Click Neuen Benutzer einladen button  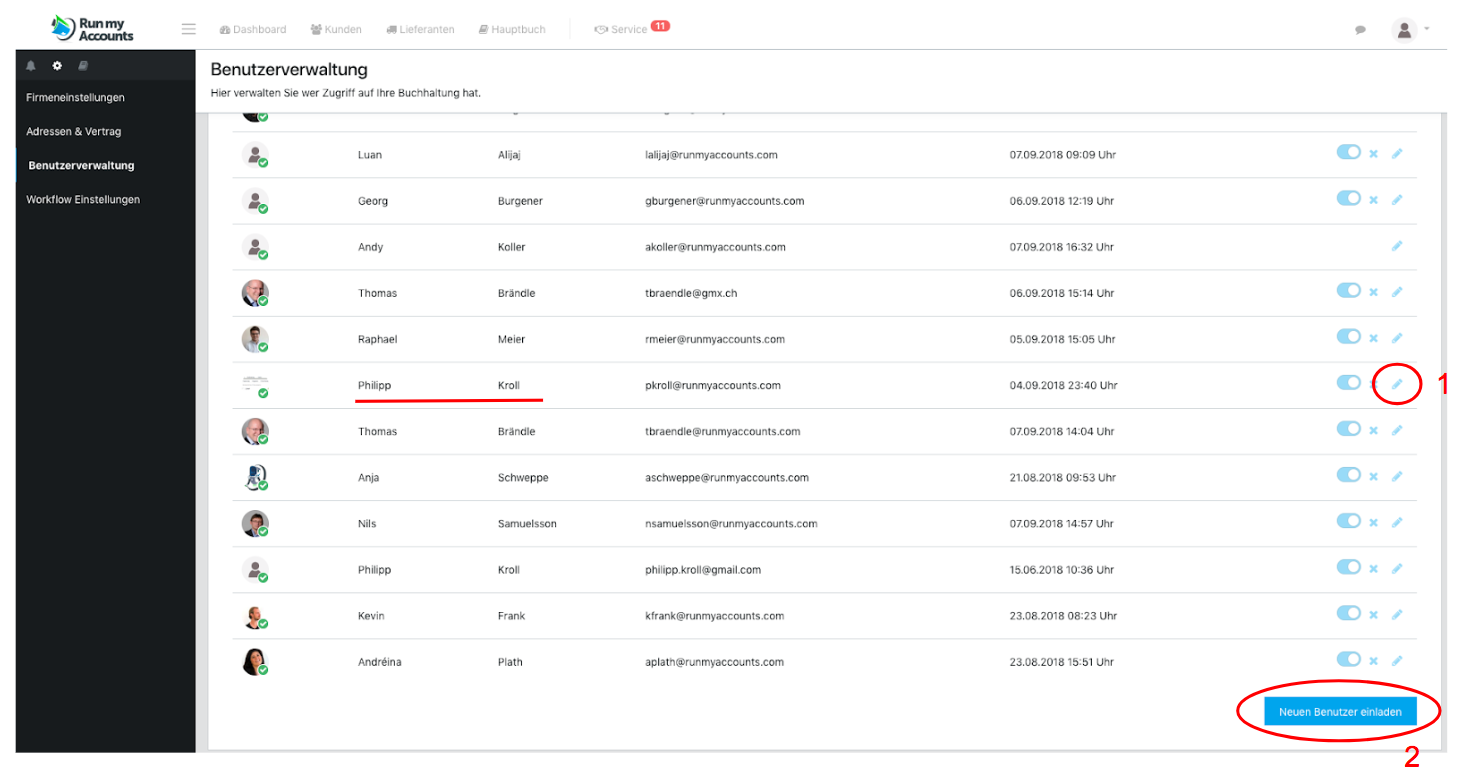pos(1340,712)
